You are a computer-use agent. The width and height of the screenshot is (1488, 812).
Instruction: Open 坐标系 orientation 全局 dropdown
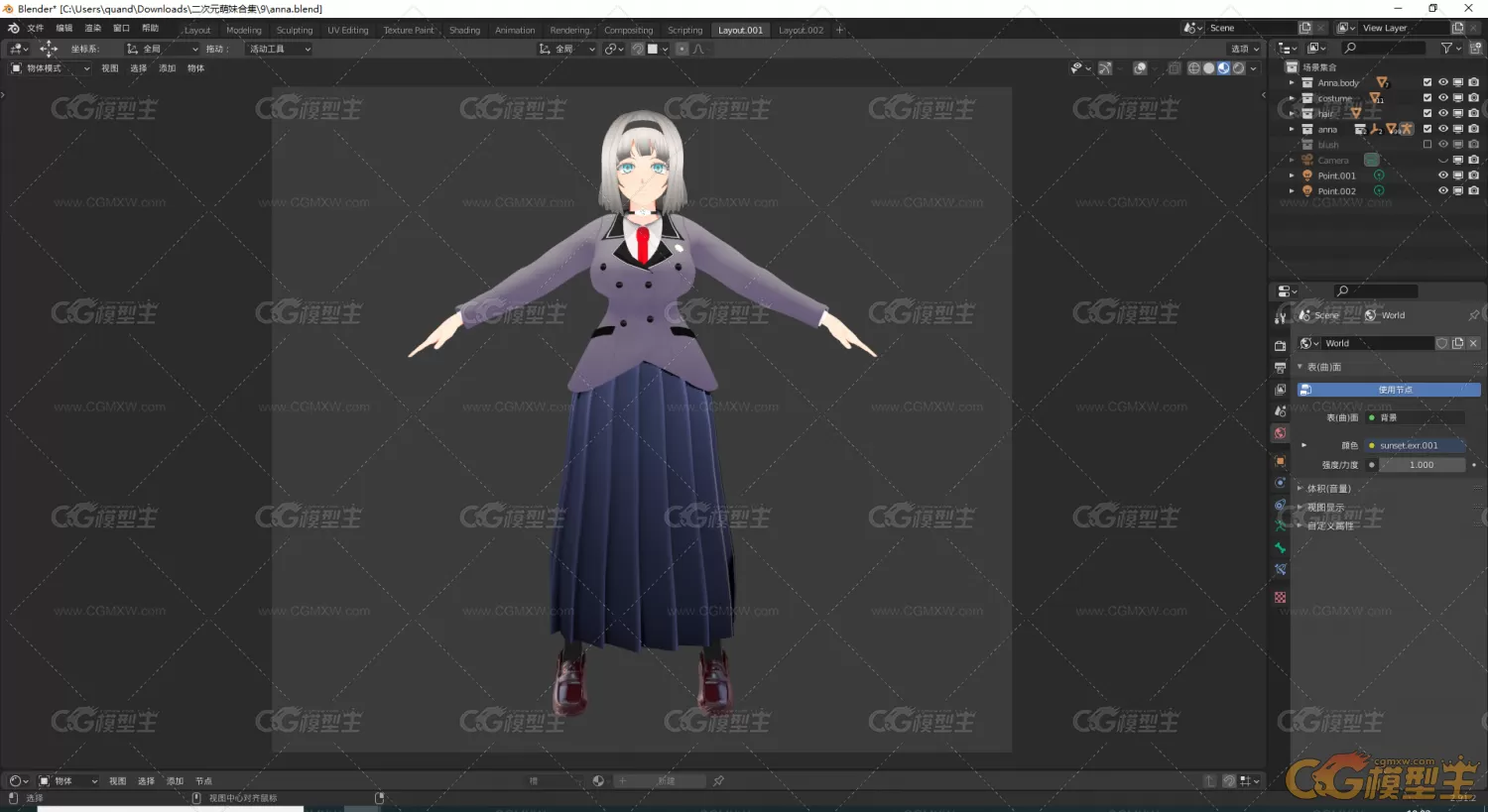pyautogui.click(x=162, y=49)
